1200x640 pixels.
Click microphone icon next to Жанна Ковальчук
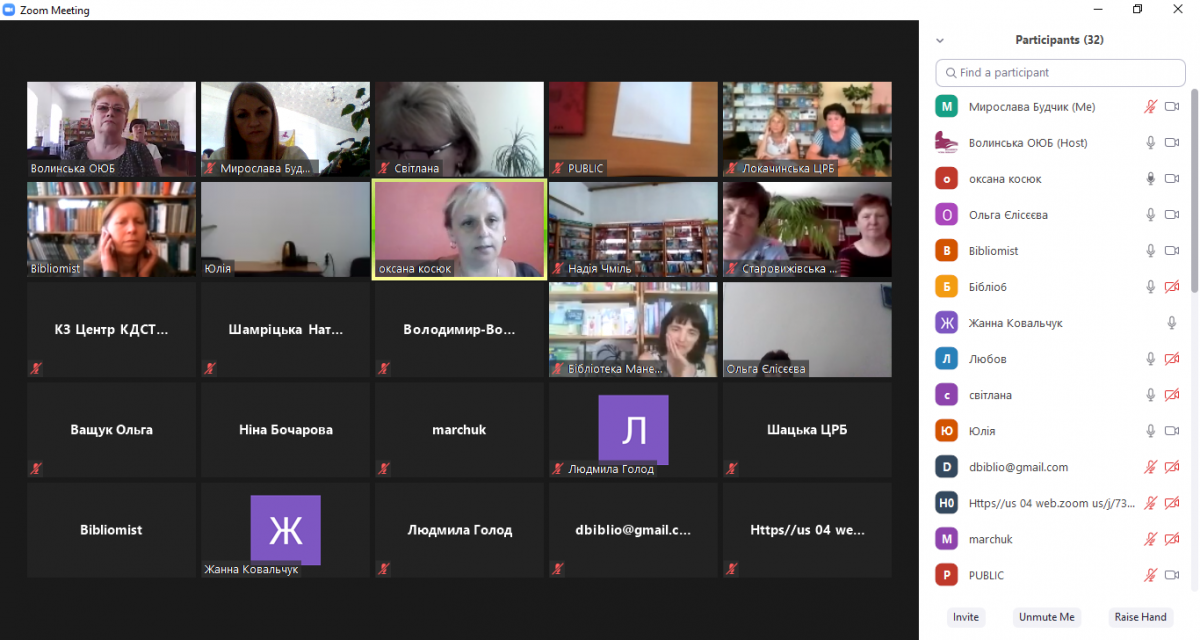coord(1172,323)
